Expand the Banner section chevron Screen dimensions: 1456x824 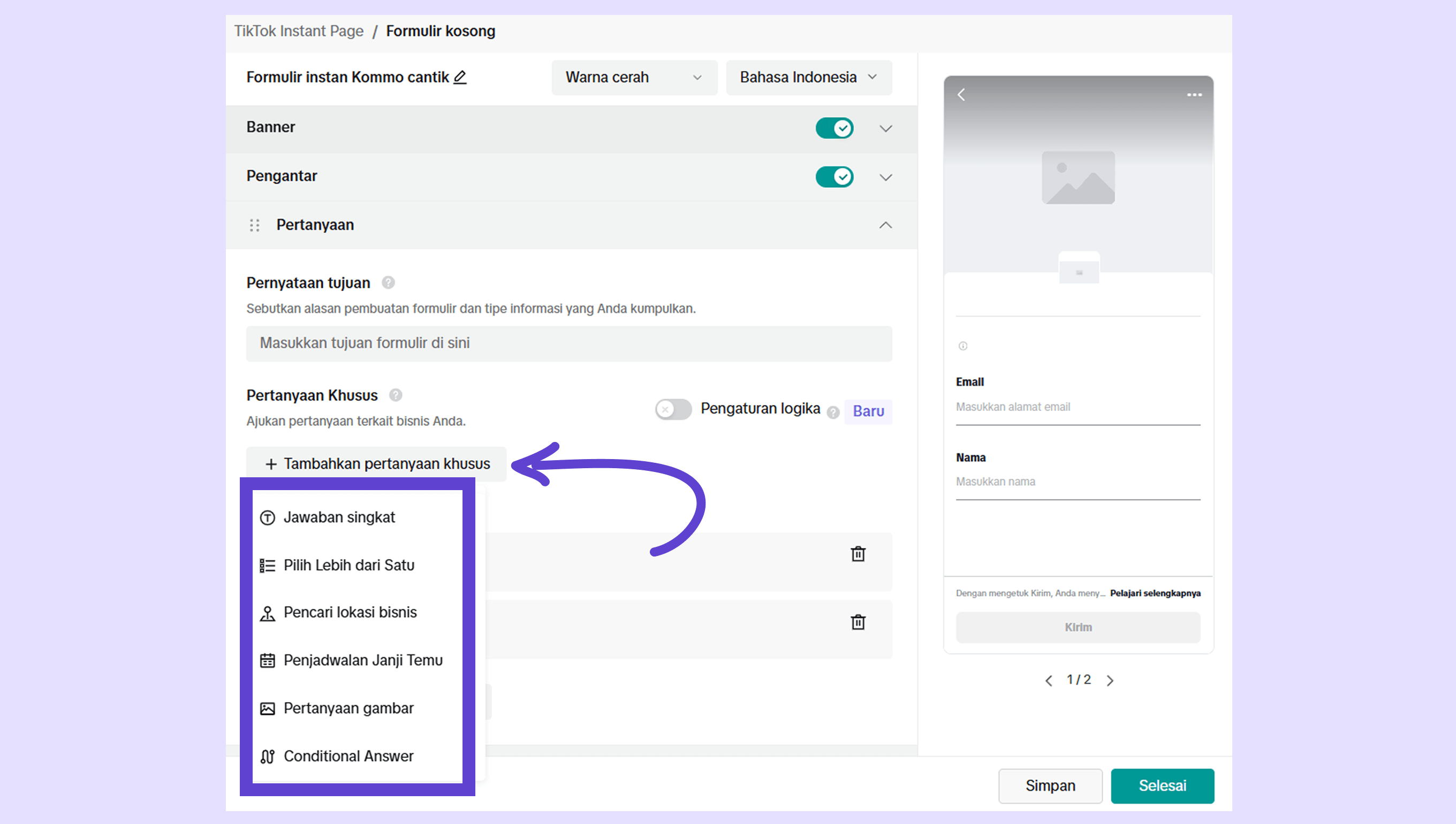point(886,128)
